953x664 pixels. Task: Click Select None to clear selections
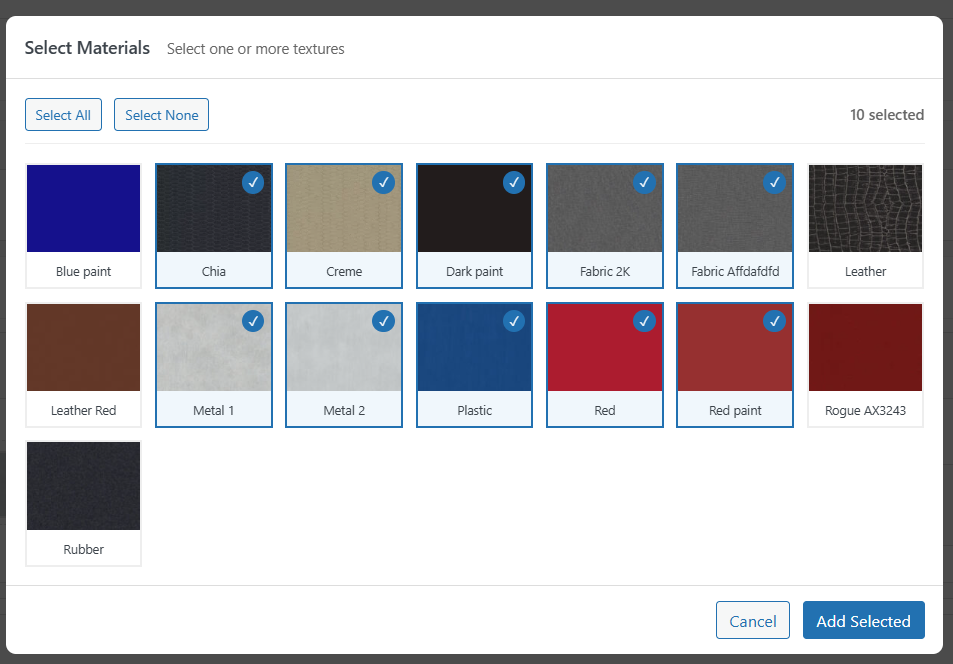(x=161, y=114)
